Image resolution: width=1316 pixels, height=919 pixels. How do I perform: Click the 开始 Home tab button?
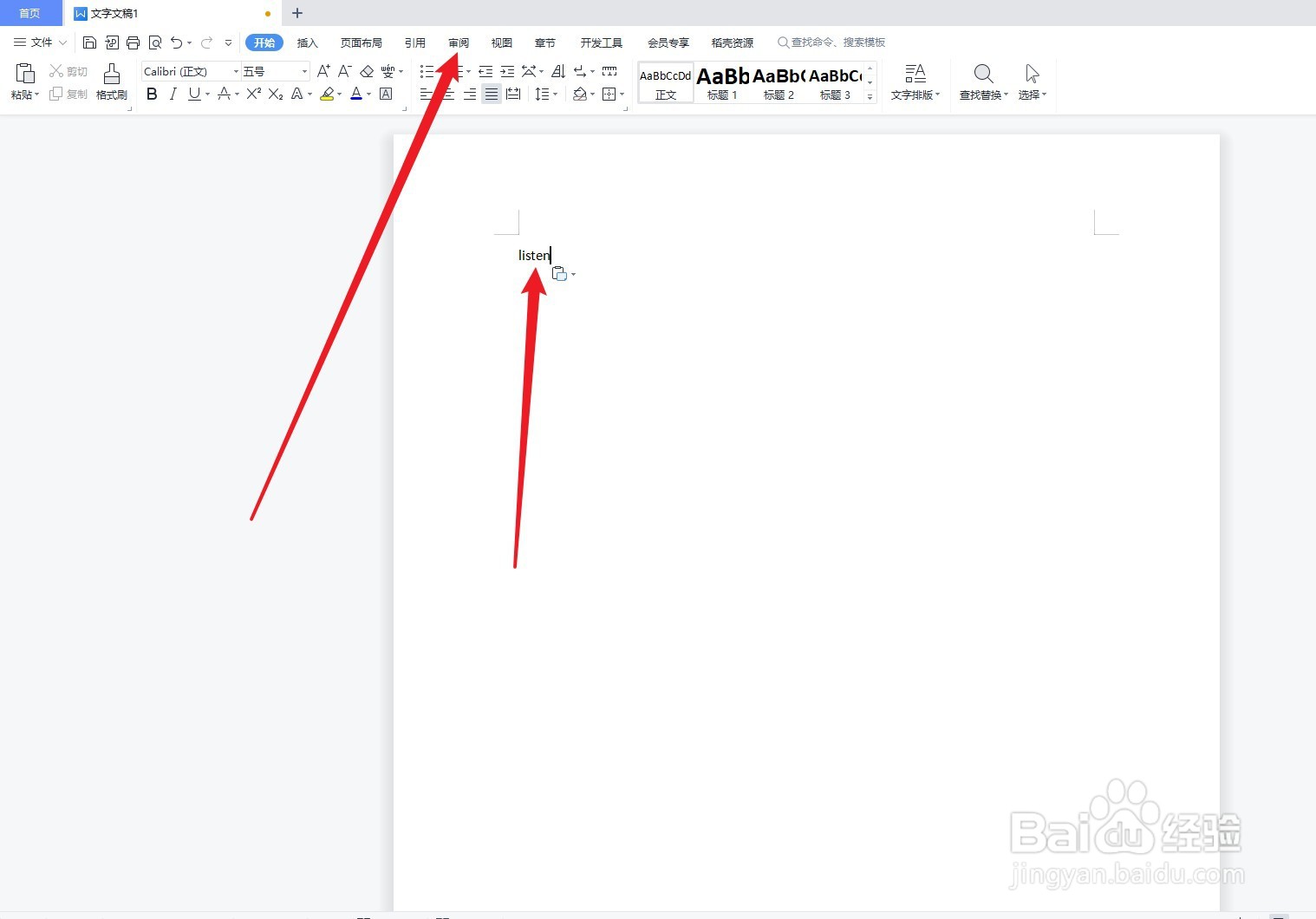[264, 42]
